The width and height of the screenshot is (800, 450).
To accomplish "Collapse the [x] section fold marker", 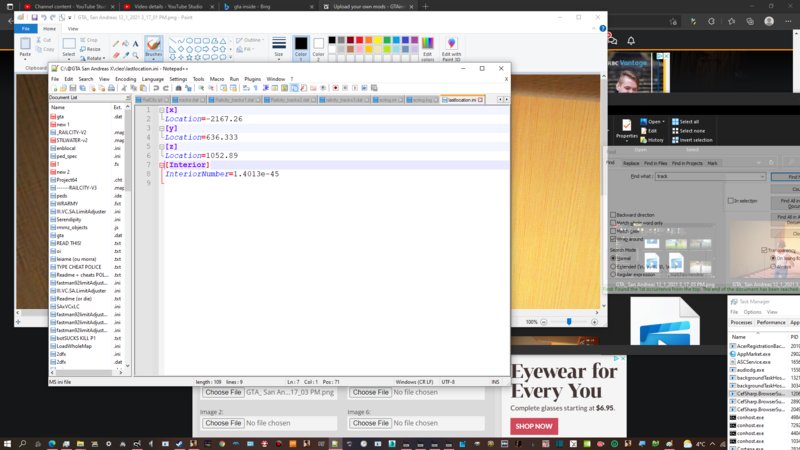I will point(162,110).
